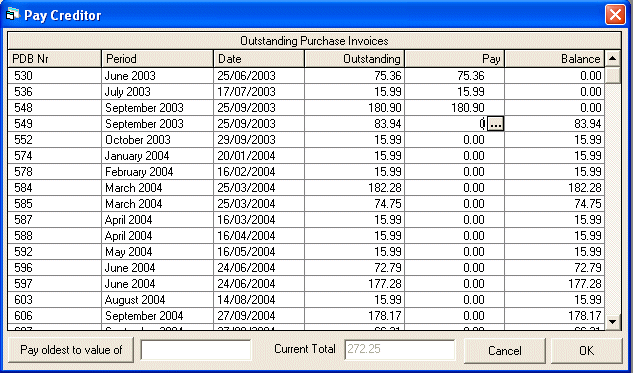The image size is (633, 373).
Task: Select PDB Nr 592 cell
Action: pyautogui.click(x=54, y=252)
